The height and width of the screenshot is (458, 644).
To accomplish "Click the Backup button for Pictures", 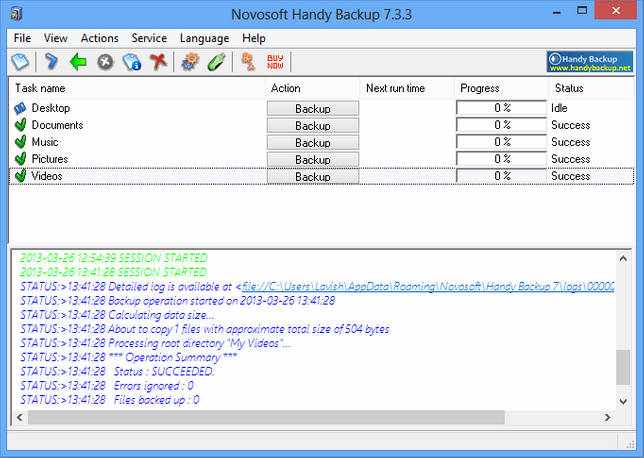I will (313, 159).
